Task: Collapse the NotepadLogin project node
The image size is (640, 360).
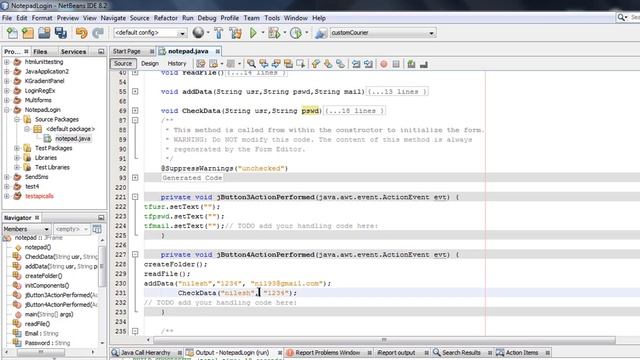Action: (x=7, y=110)
